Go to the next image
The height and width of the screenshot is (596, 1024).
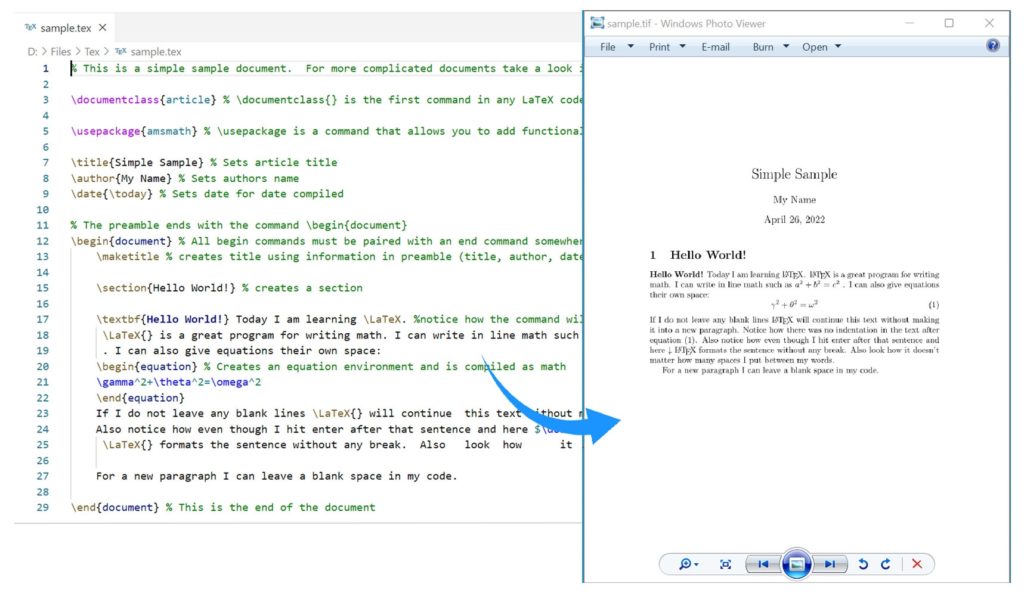[830, 565]
